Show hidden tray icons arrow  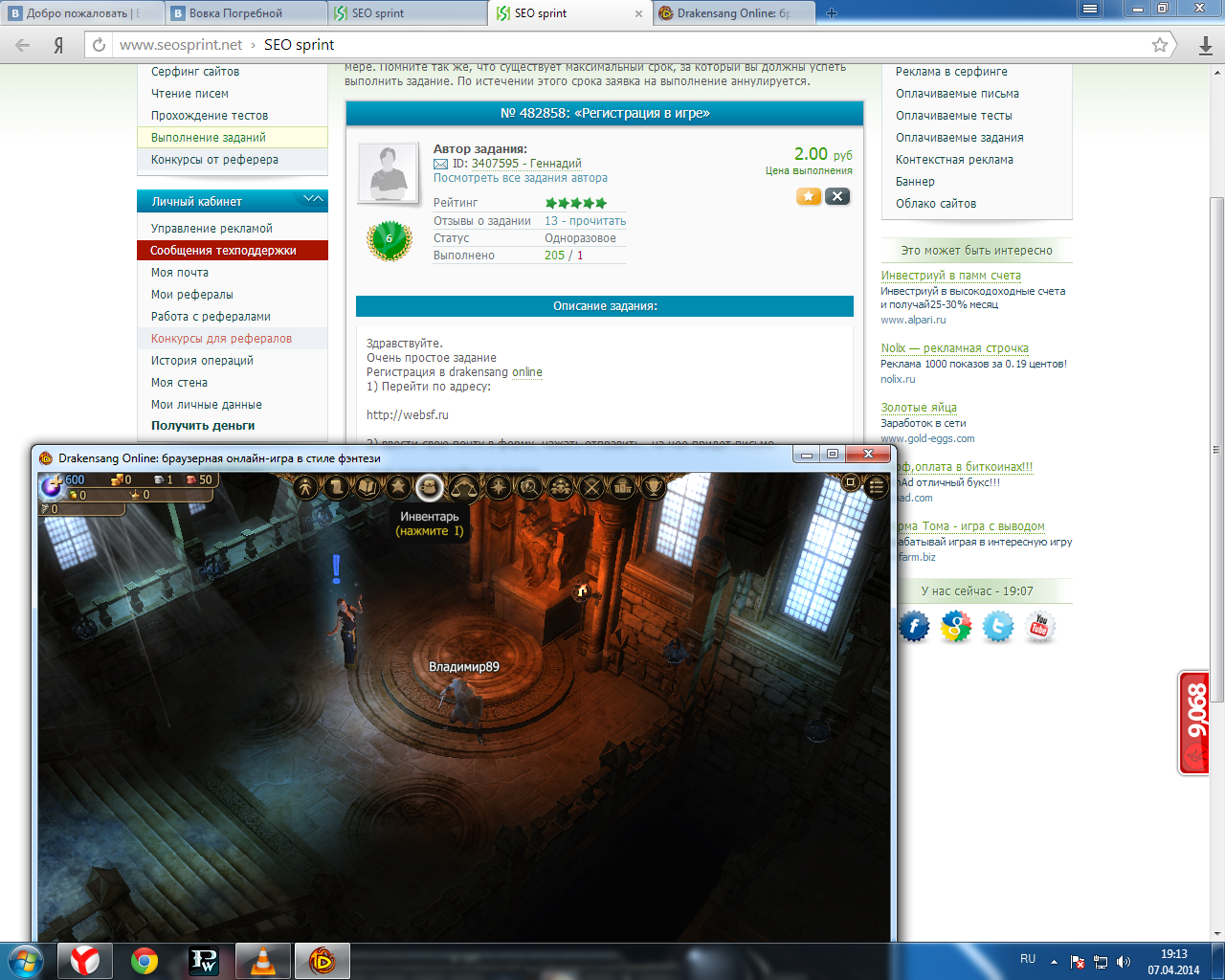pyautogui.click(x=1054, y=962)
